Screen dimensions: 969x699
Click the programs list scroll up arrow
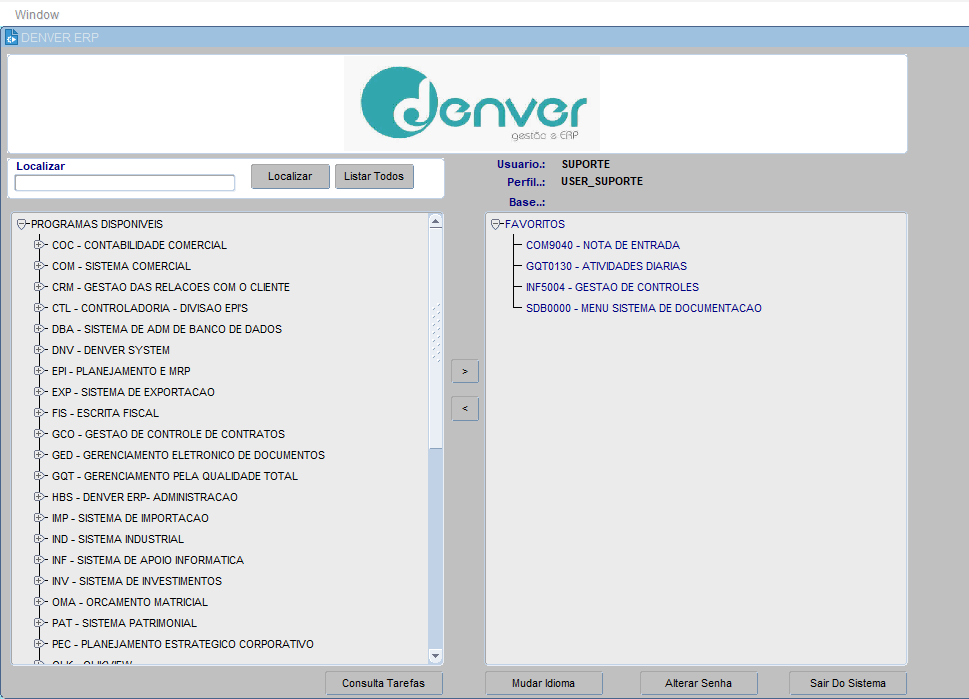click(435, 221)
